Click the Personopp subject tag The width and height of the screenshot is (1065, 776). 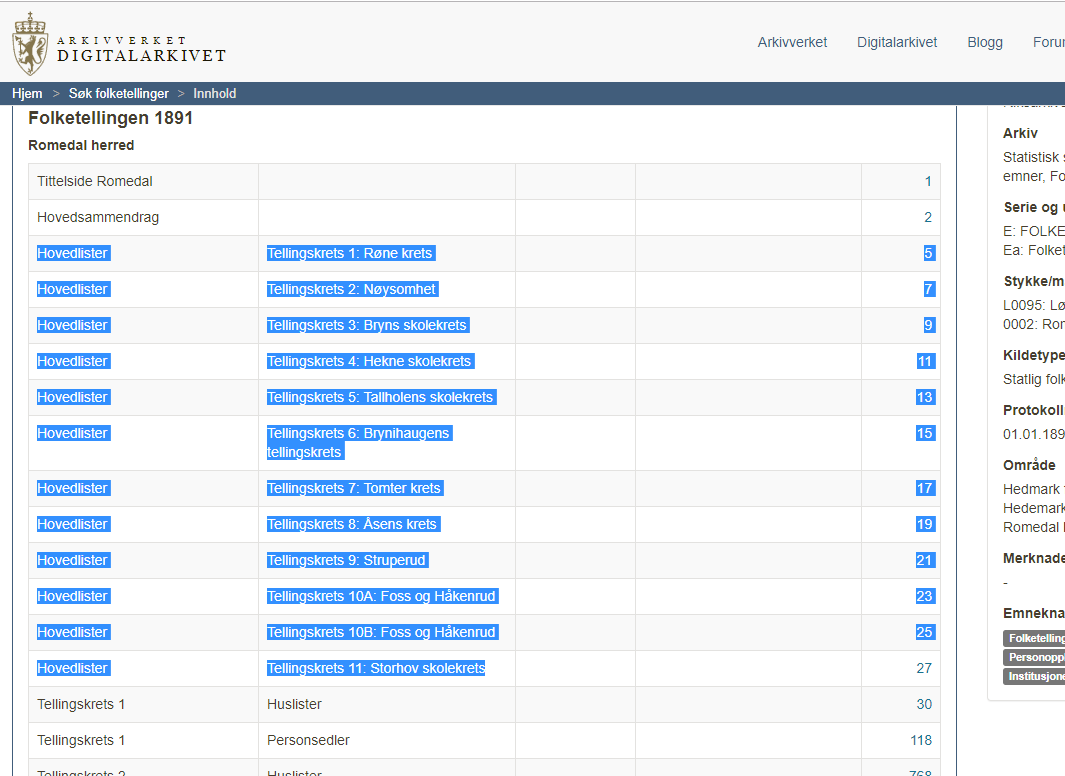coord(1035,657)
